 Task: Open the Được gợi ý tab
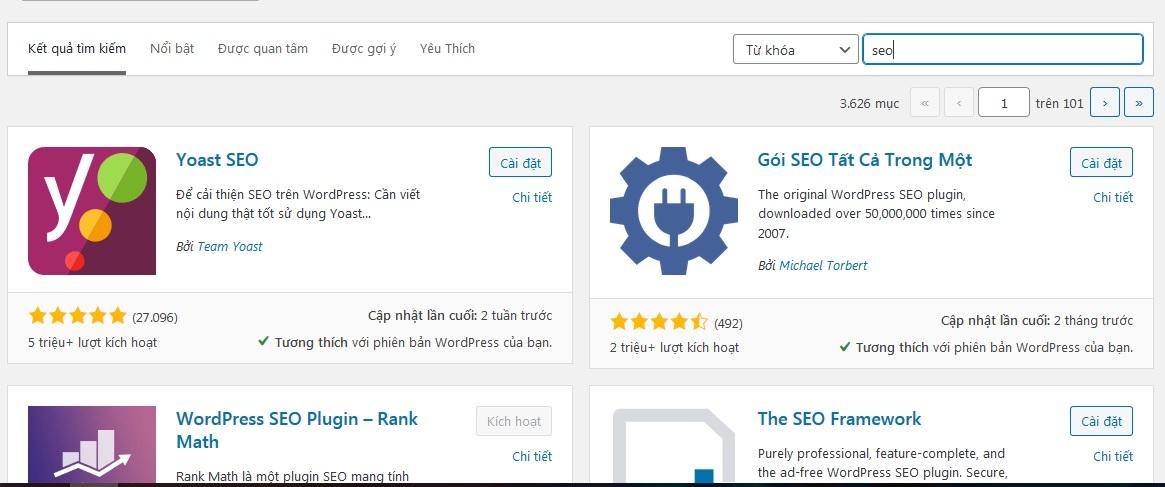[x=364, y=48]
